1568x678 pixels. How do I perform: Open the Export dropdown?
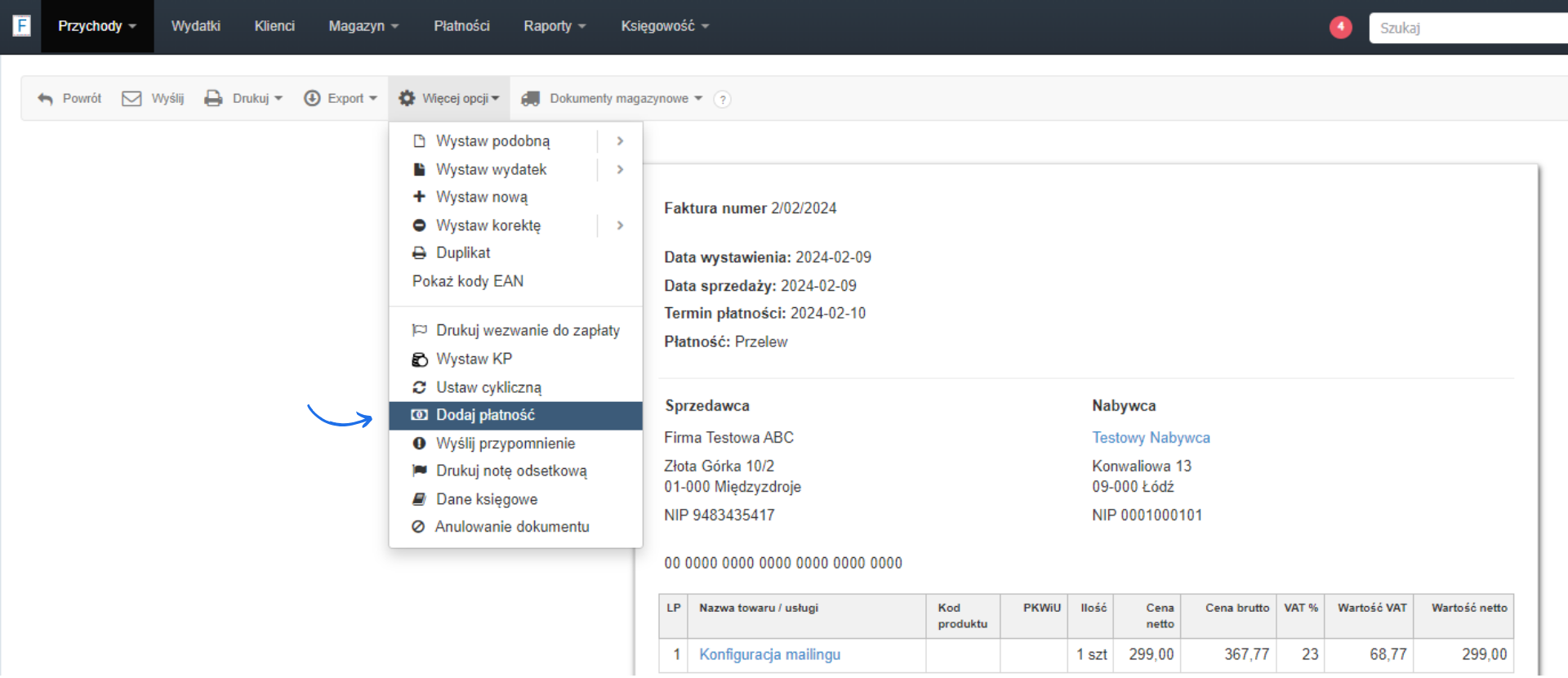pyautogui.click(x=341, y=99)
